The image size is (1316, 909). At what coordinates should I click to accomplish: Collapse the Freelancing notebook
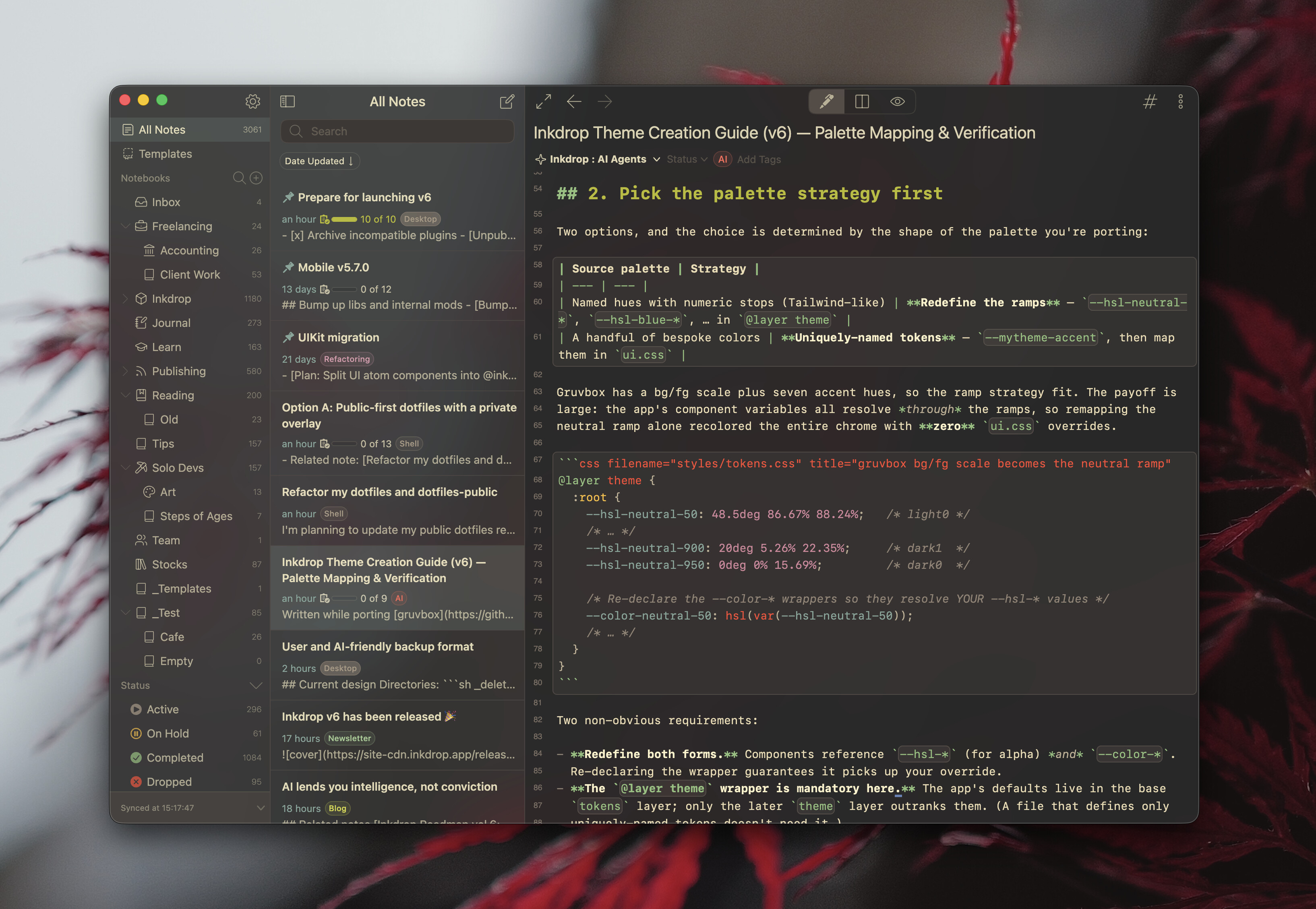(125, 227)
